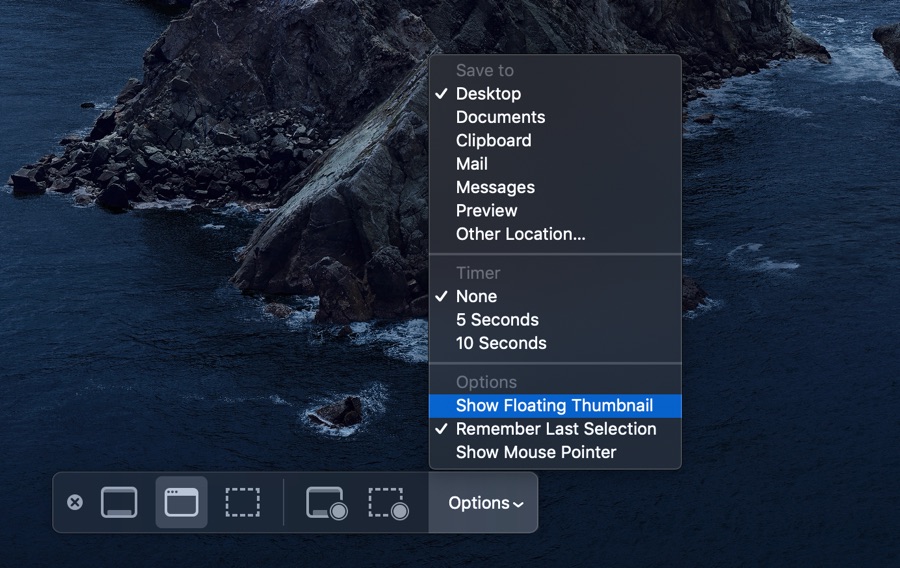Viewport: 900px width, 568px height.
Task: Close the screenshot toolbar with the X icon
Action: click(x=75, y=503)
